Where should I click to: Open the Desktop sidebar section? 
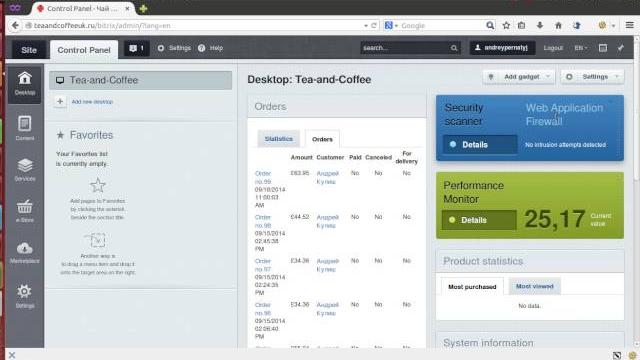click(24, 84)
